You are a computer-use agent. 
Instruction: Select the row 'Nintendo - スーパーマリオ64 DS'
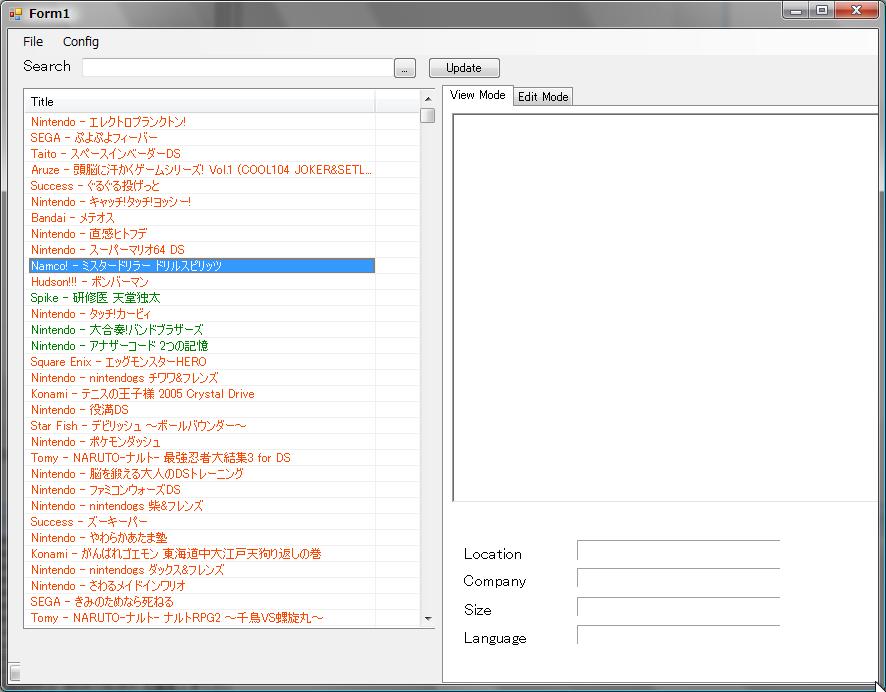(202, 250)
